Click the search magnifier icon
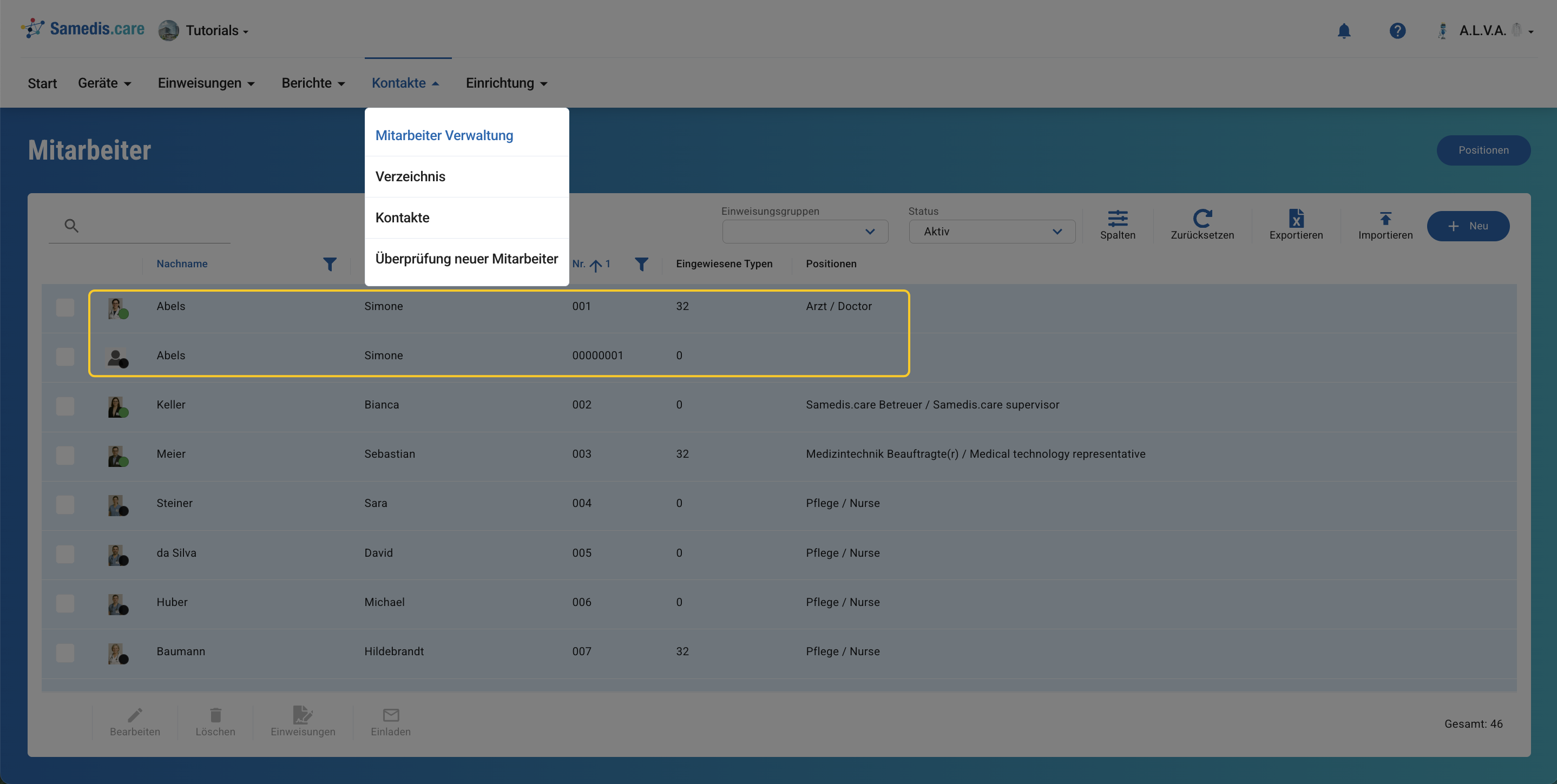The width and height of the screenshot is (1557, 784). (x=71, y=226)
